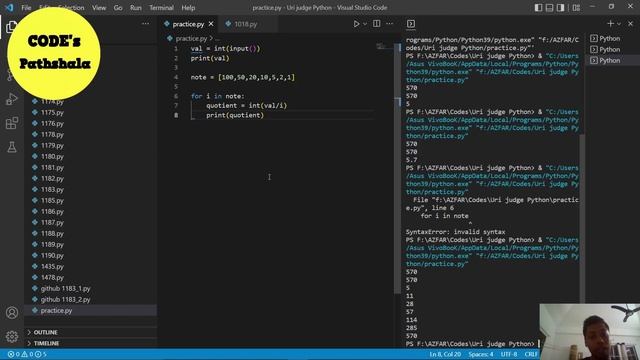Screen dimensions: 640x360
Task: Open 1190.py in the explorer
Action: (x=52, y=256)
